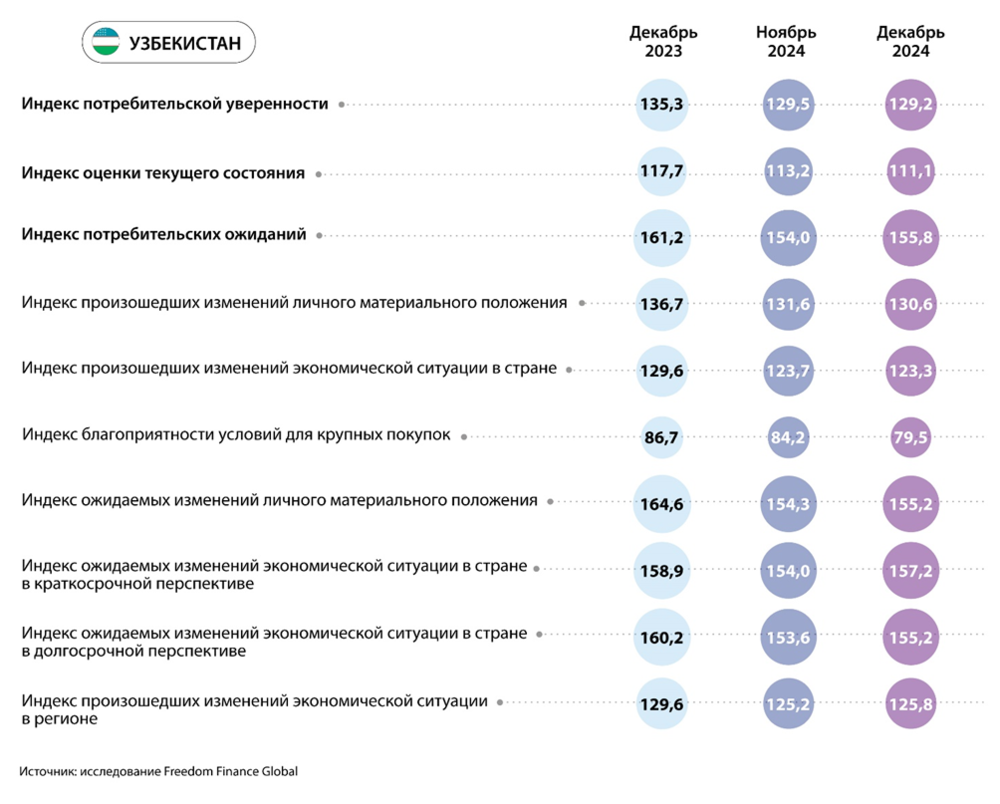Pick the 155,8 purple bubble
The image size is (1000, 804).
(x=911, y=237)
